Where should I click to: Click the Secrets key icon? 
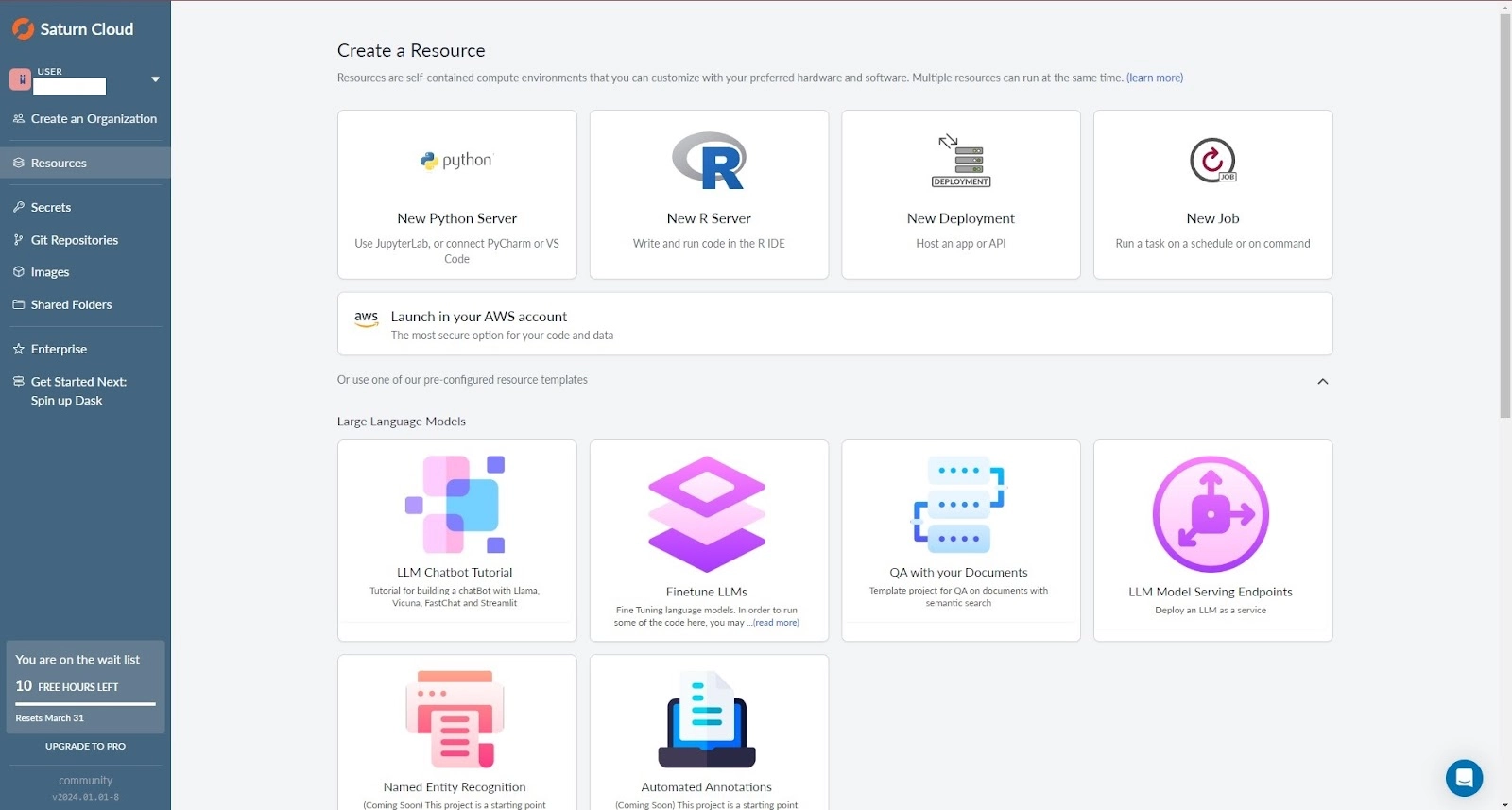pos(18,207)
